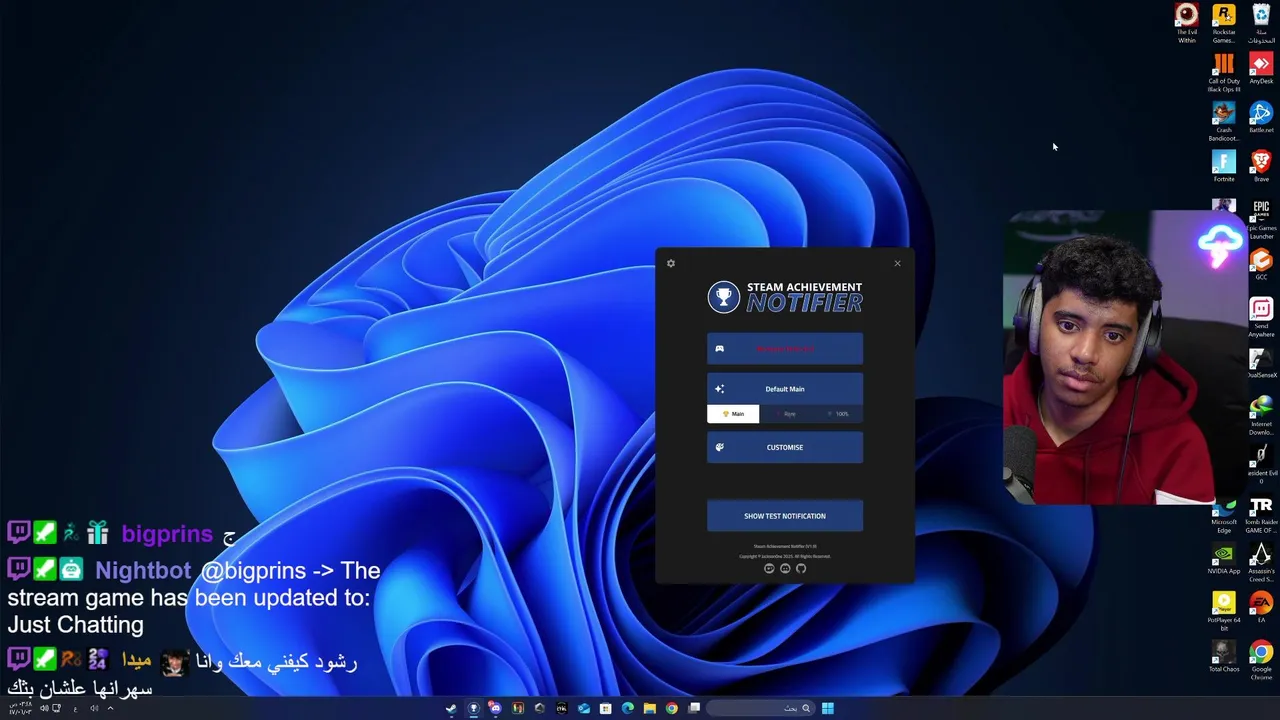Click the trophy notifier icon in the taskbar

click(x=474, y=708)
